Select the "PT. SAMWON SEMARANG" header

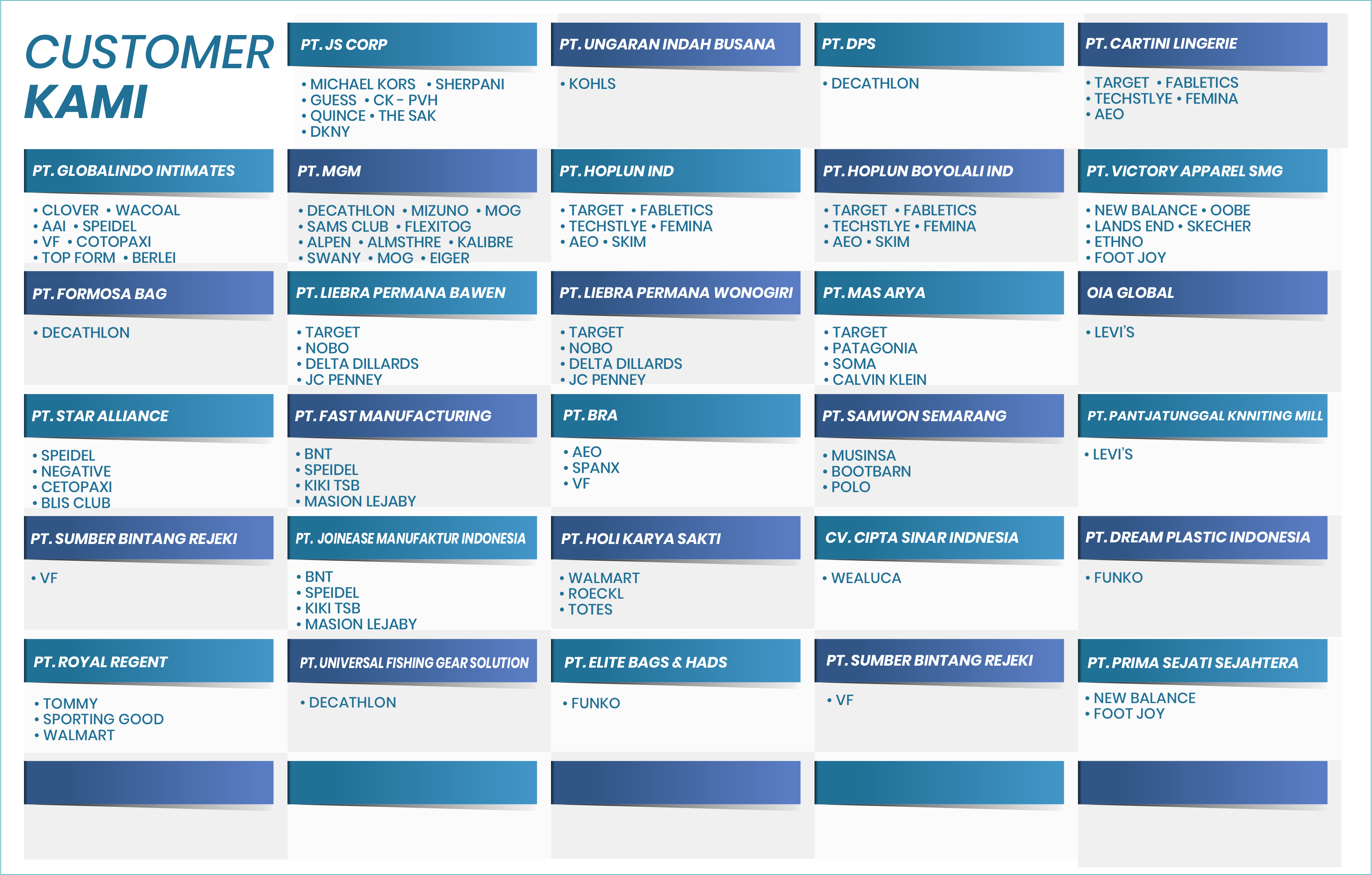tap(939, 416)
